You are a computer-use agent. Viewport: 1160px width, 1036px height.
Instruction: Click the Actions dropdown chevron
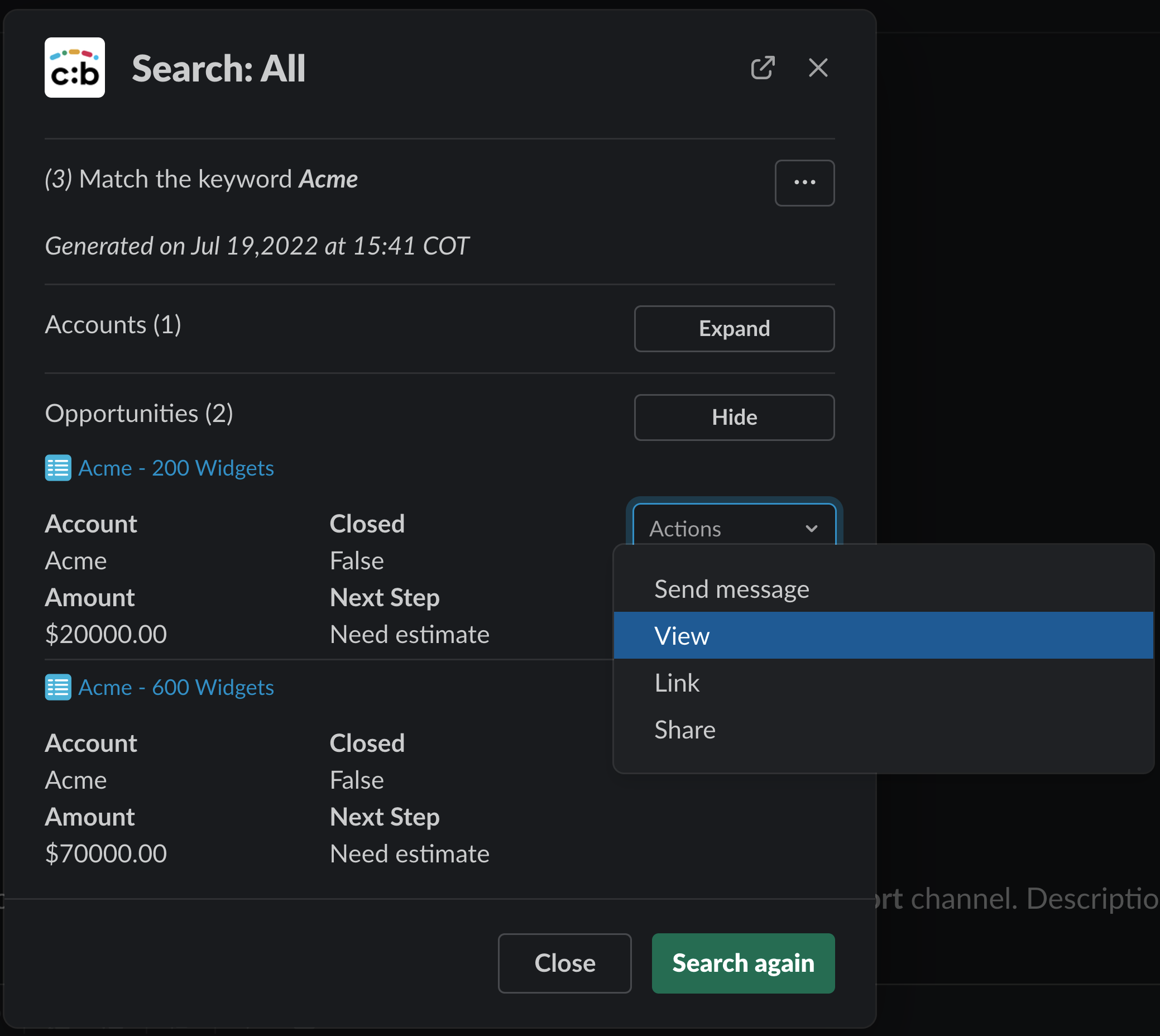(x=811, y=528)
